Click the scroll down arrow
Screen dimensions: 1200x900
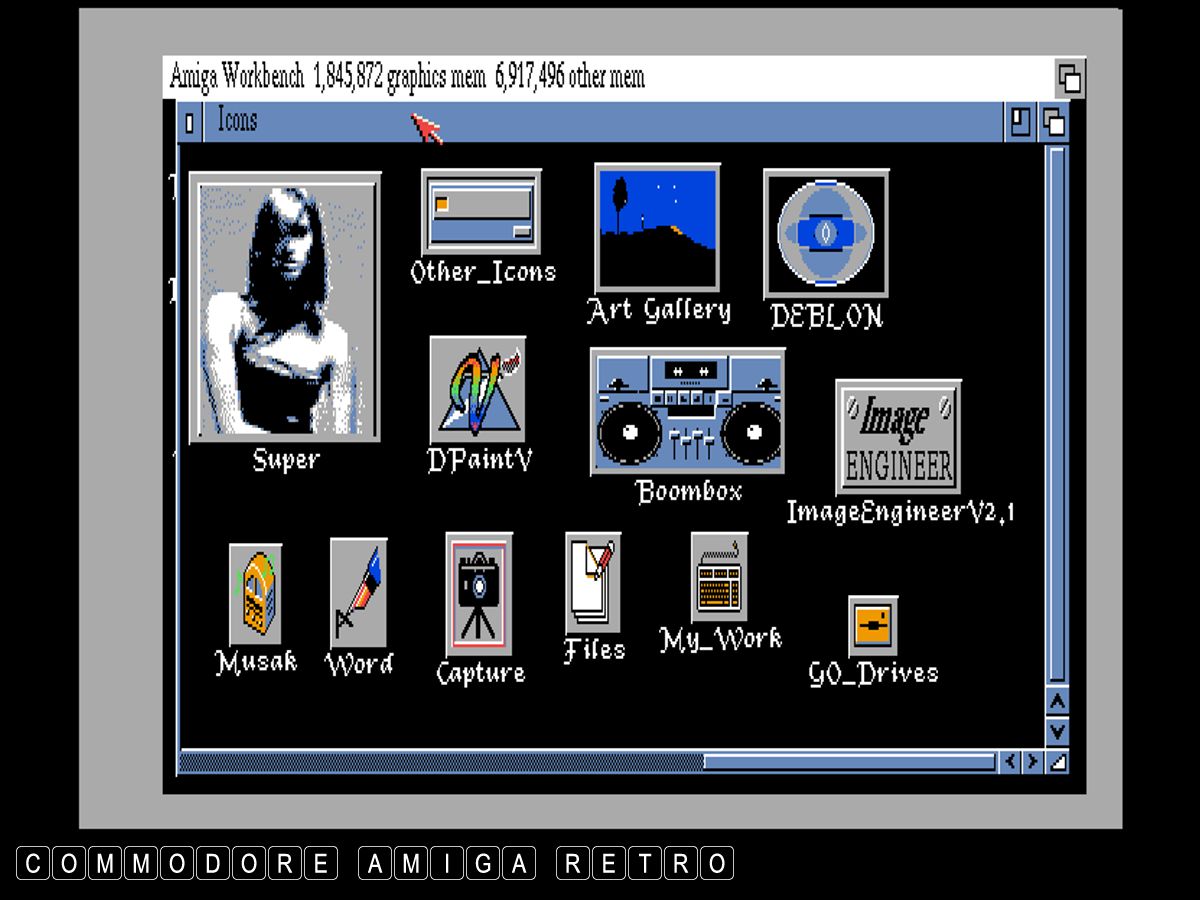1057,731
